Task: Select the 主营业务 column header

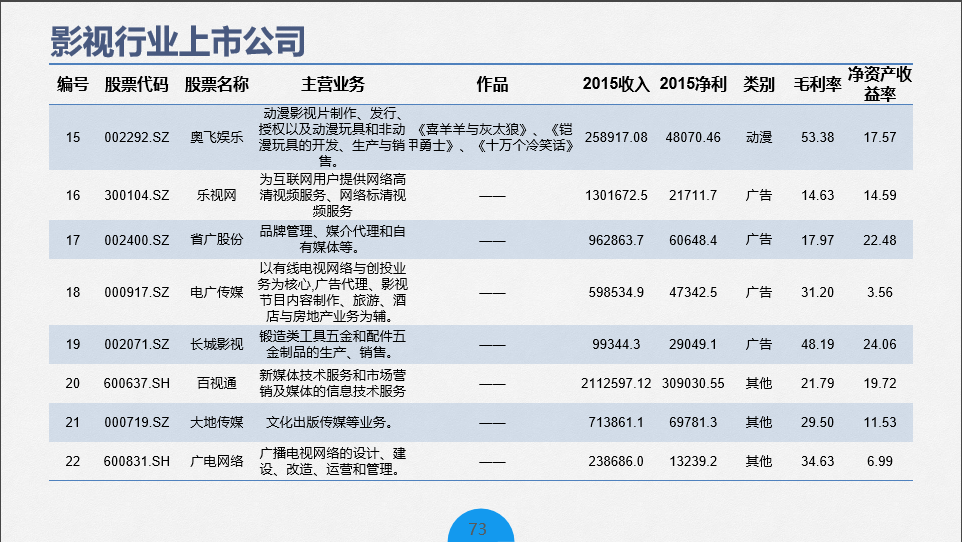Action: pyautogui.click(x=333, y=84)
